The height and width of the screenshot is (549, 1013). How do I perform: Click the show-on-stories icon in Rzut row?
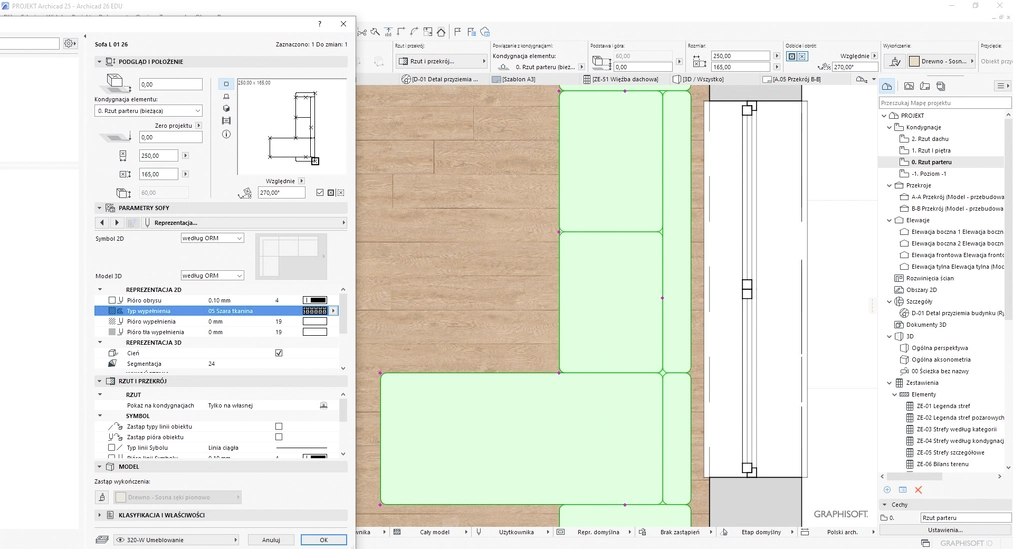click(324, 406)
